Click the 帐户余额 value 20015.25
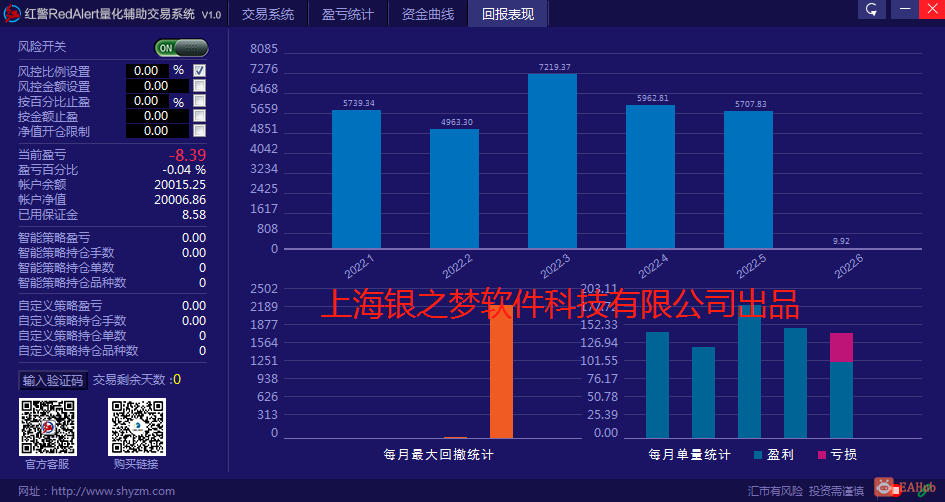 [x=180, y=185]
